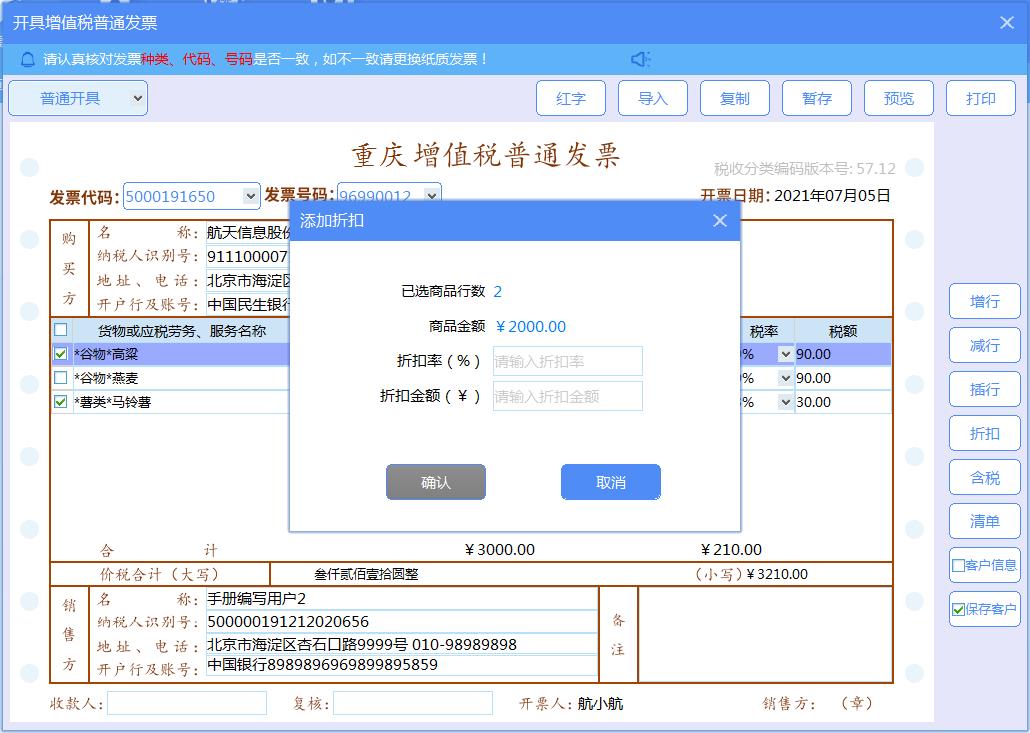
Task: Click the bell notification icon
Action: click(26, 58)
